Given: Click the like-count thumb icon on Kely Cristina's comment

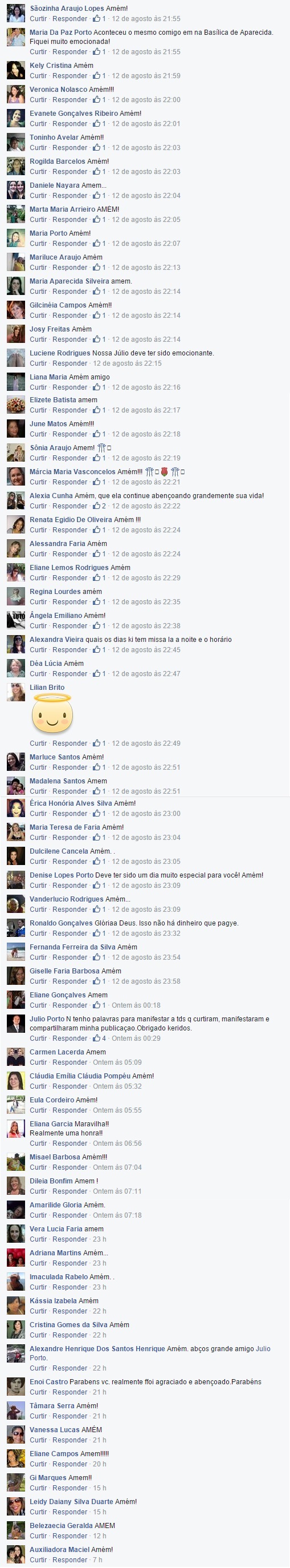Looking at the screenshot, I should tap(96, 76).
